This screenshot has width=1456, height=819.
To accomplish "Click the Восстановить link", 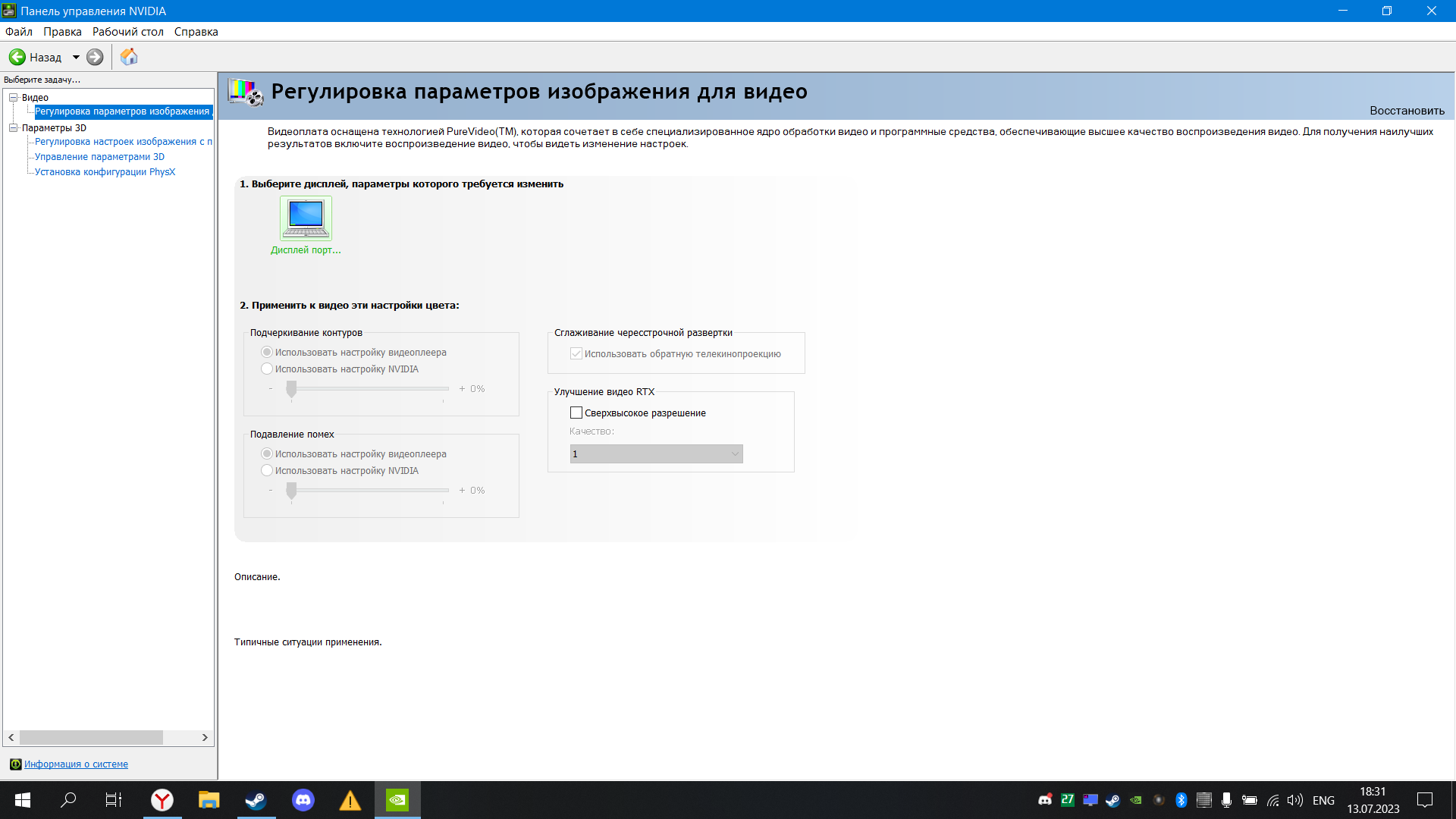I will click(1407, 111).
